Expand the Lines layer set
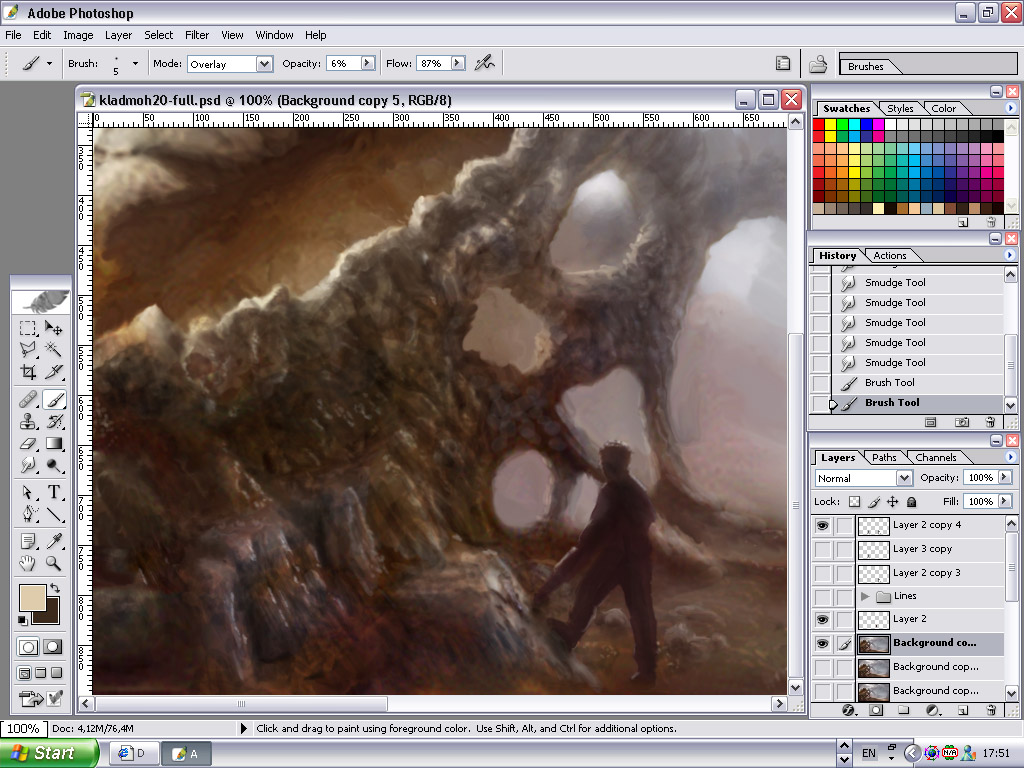This screenshot has height=768, width=1024. click(865, 596)
